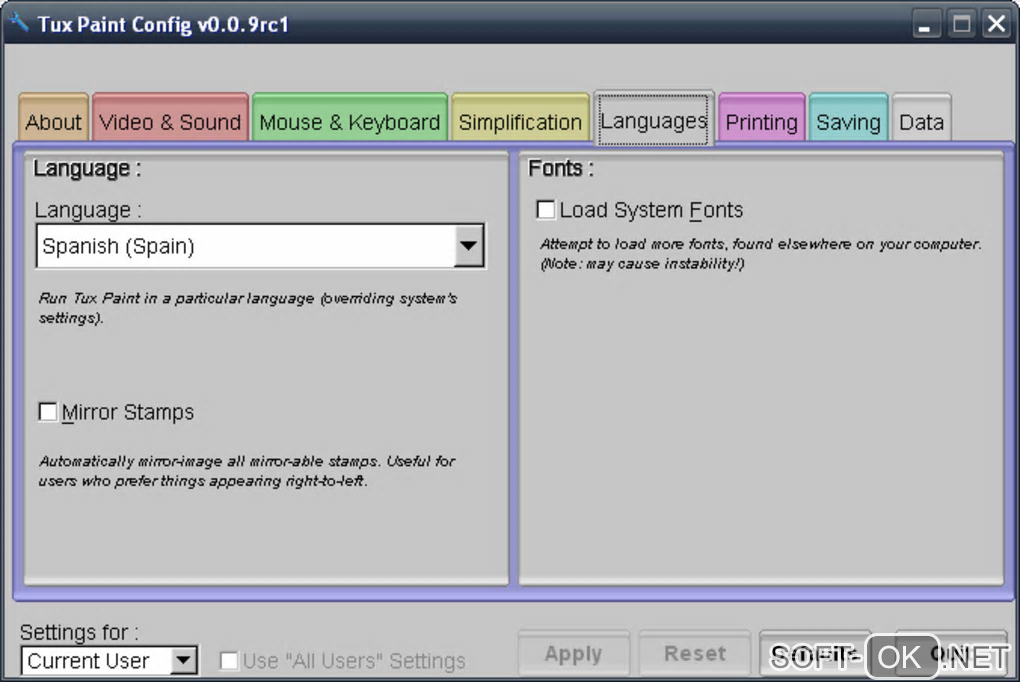The height and width of the screenshot is (682, 1020).
Task: Tick the Load System Fonts checkbox
Action: coord(546,210)
